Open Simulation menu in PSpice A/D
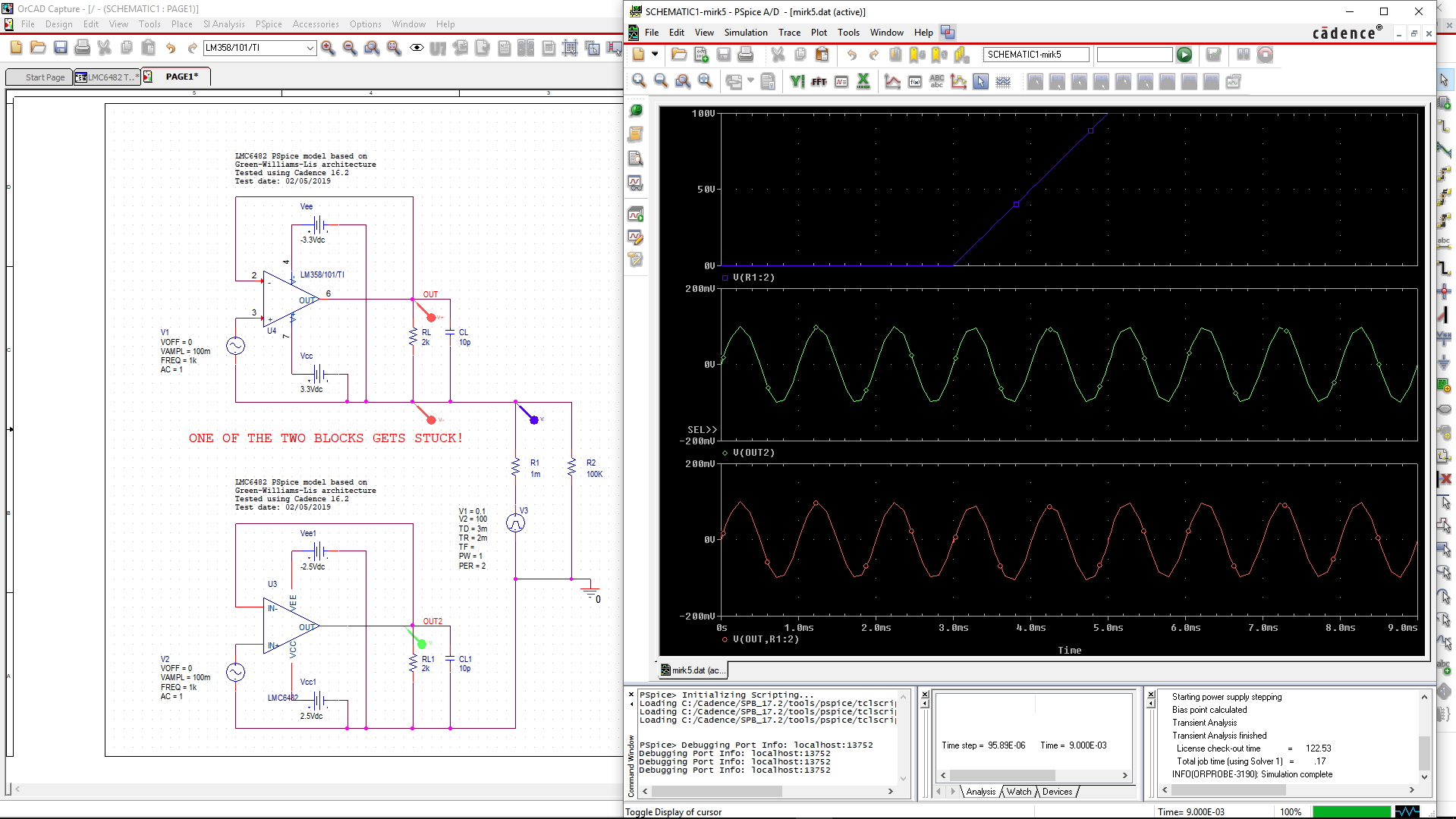This screenshot has height=819, width=1456. tap(746, 33)
